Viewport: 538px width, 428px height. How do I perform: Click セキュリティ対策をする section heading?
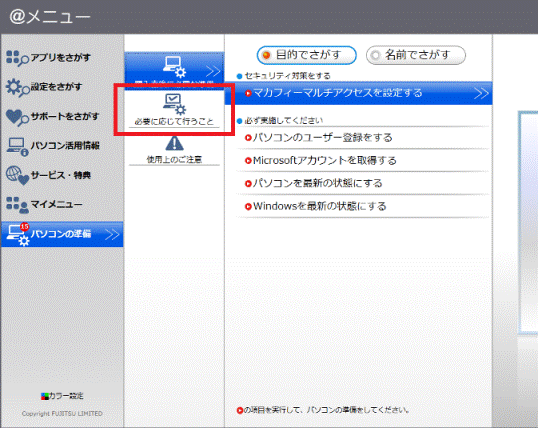tap(288, 76)
